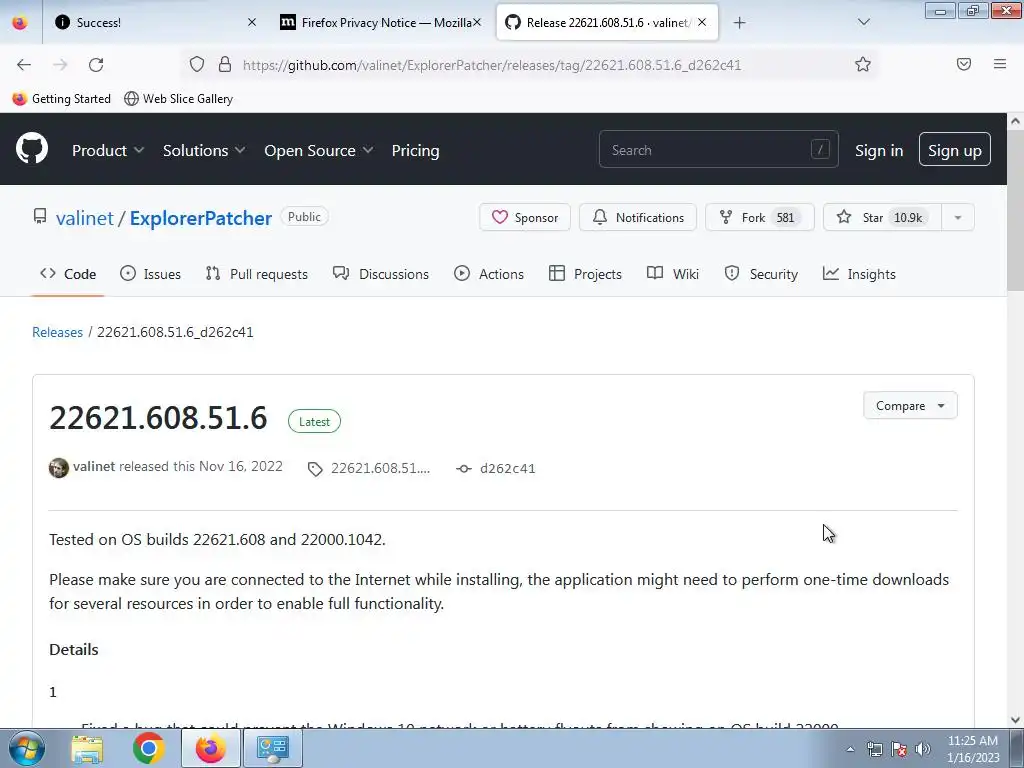This screenshot has height=768, width=1024.
Task: Open the volume speaker tray icon
Action: (923, 749)
